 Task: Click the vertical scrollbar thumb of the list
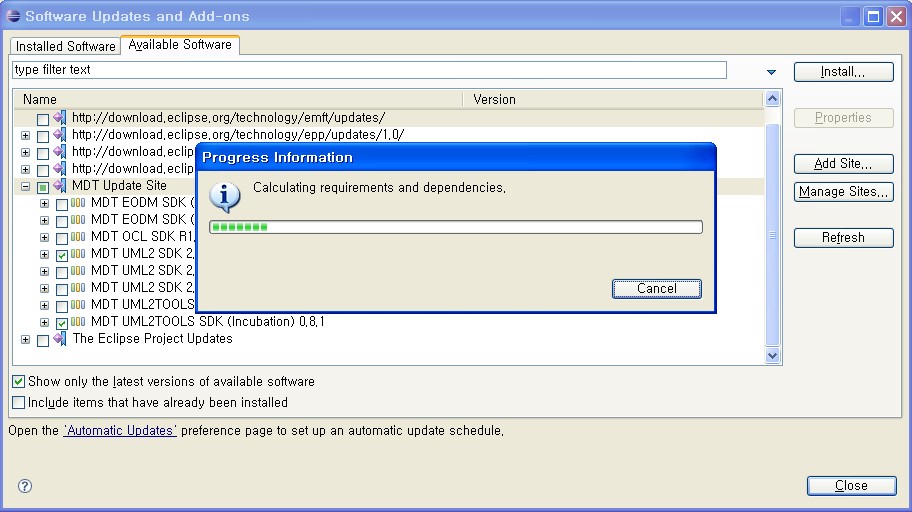coord(772,235)
